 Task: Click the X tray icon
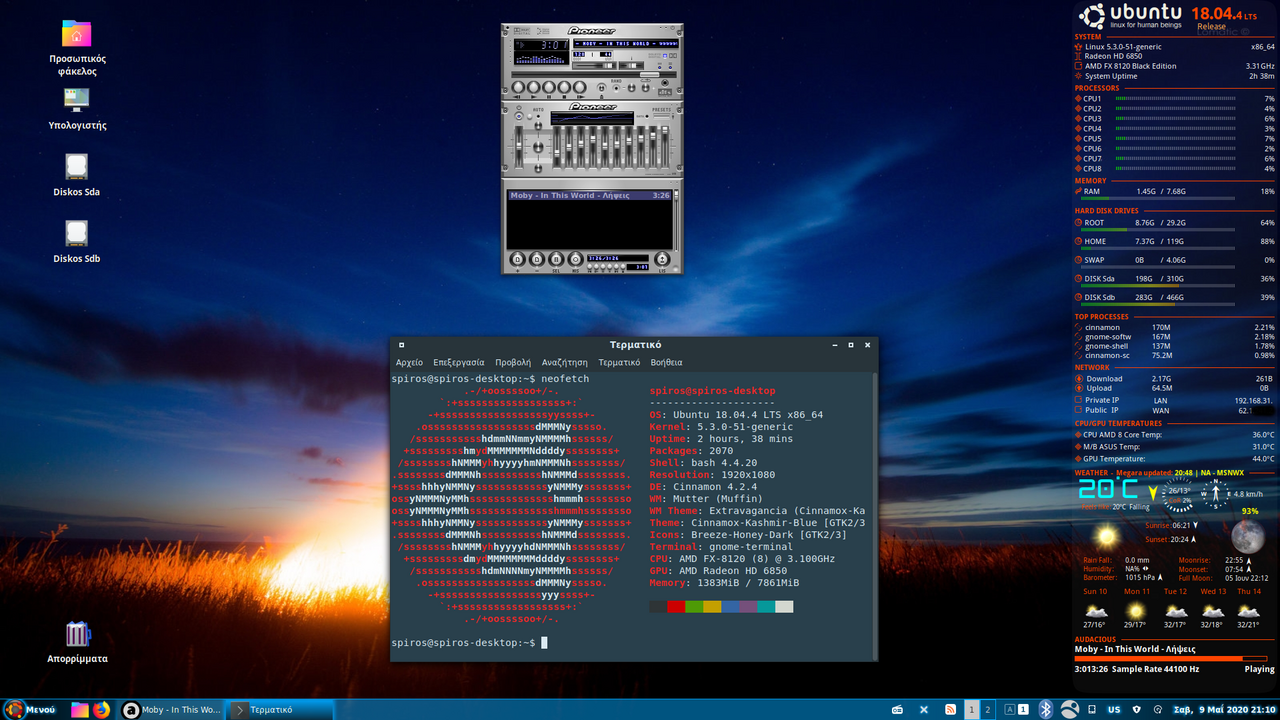point(924,710)
